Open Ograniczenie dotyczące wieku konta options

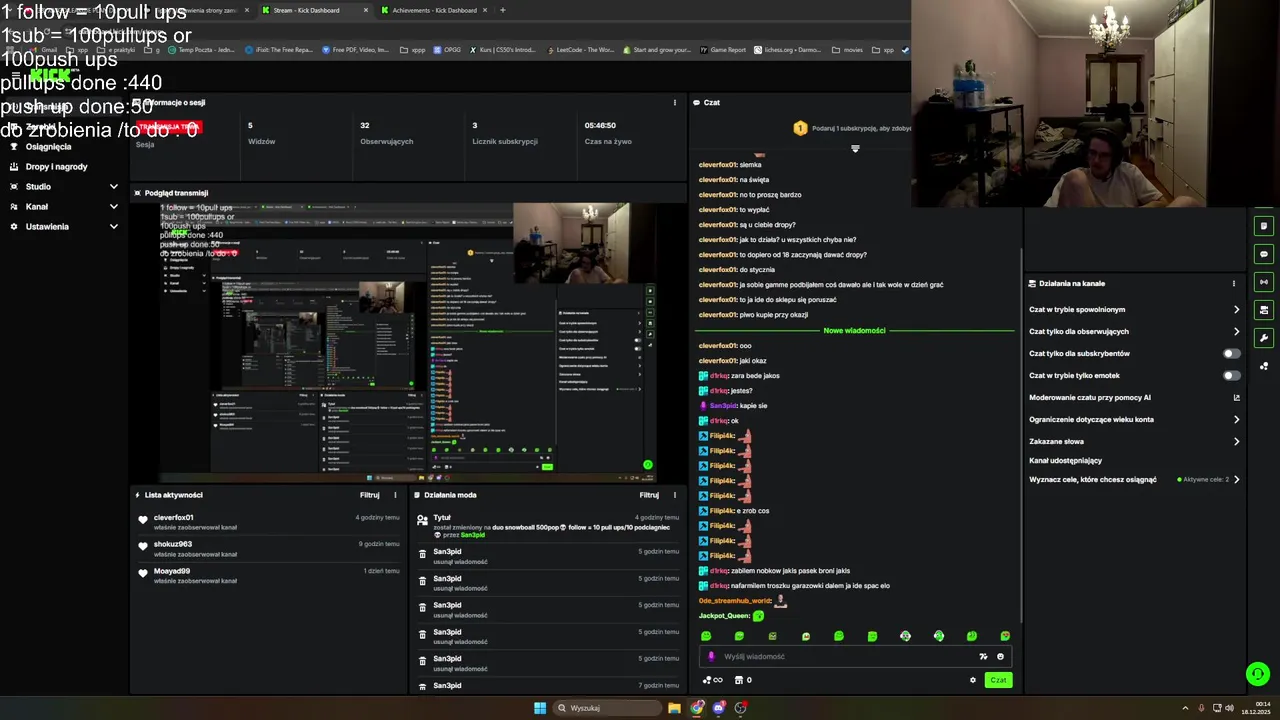pyautogui.click(x=1134, y=419)
